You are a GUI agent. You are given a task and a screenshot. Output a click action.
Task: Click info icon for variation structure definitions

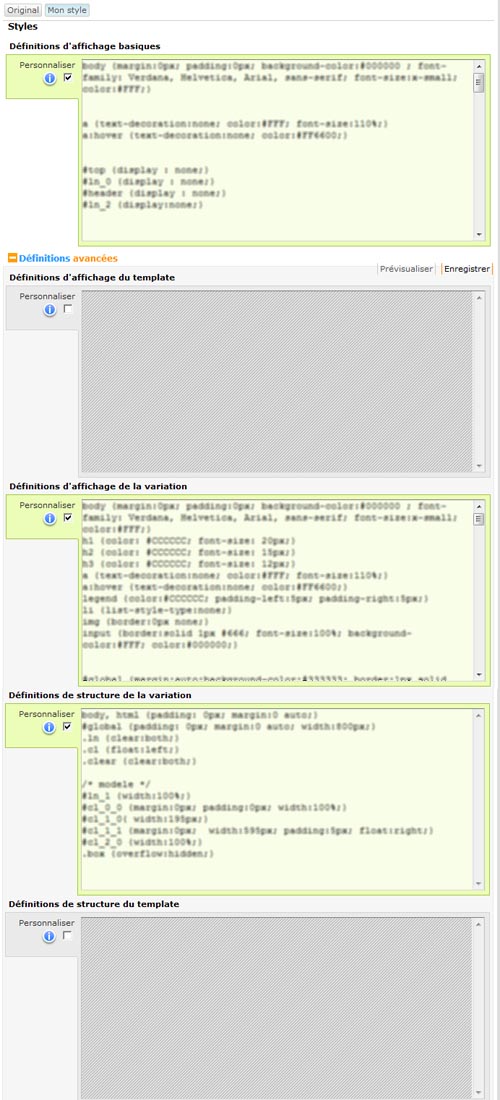coord(50,727)
